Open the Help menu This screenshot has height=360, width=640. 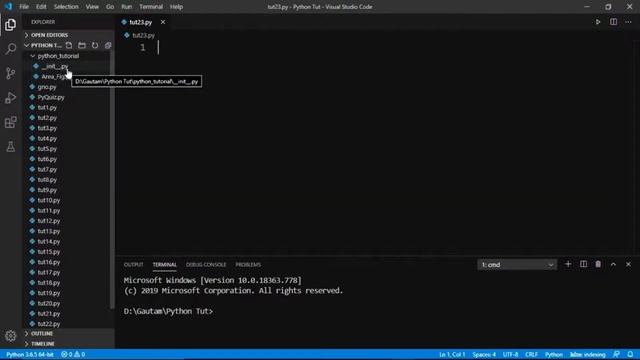[x=176, y=7]
